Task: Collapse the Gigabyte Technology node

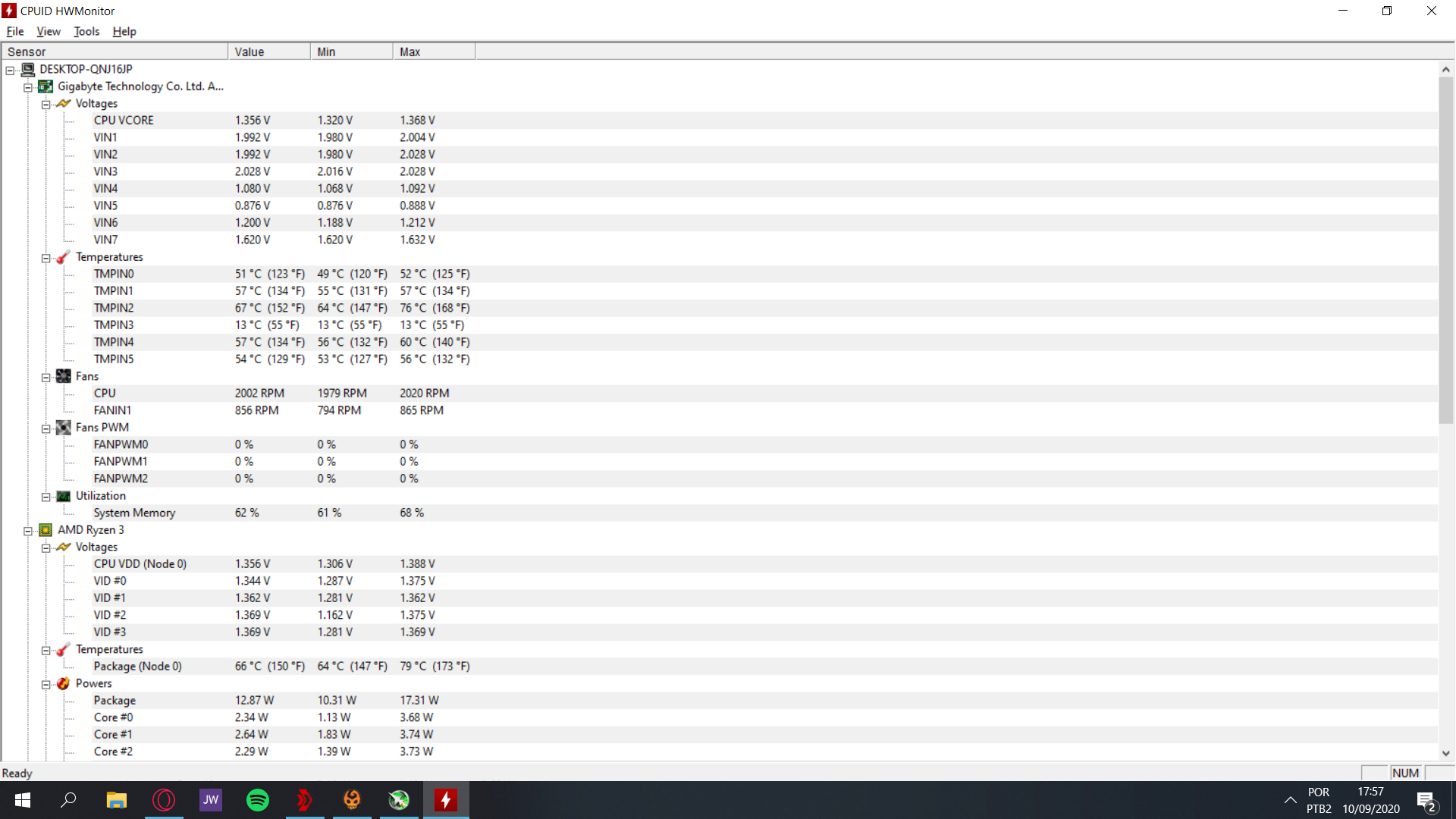Action: click(x=28, y=87)
